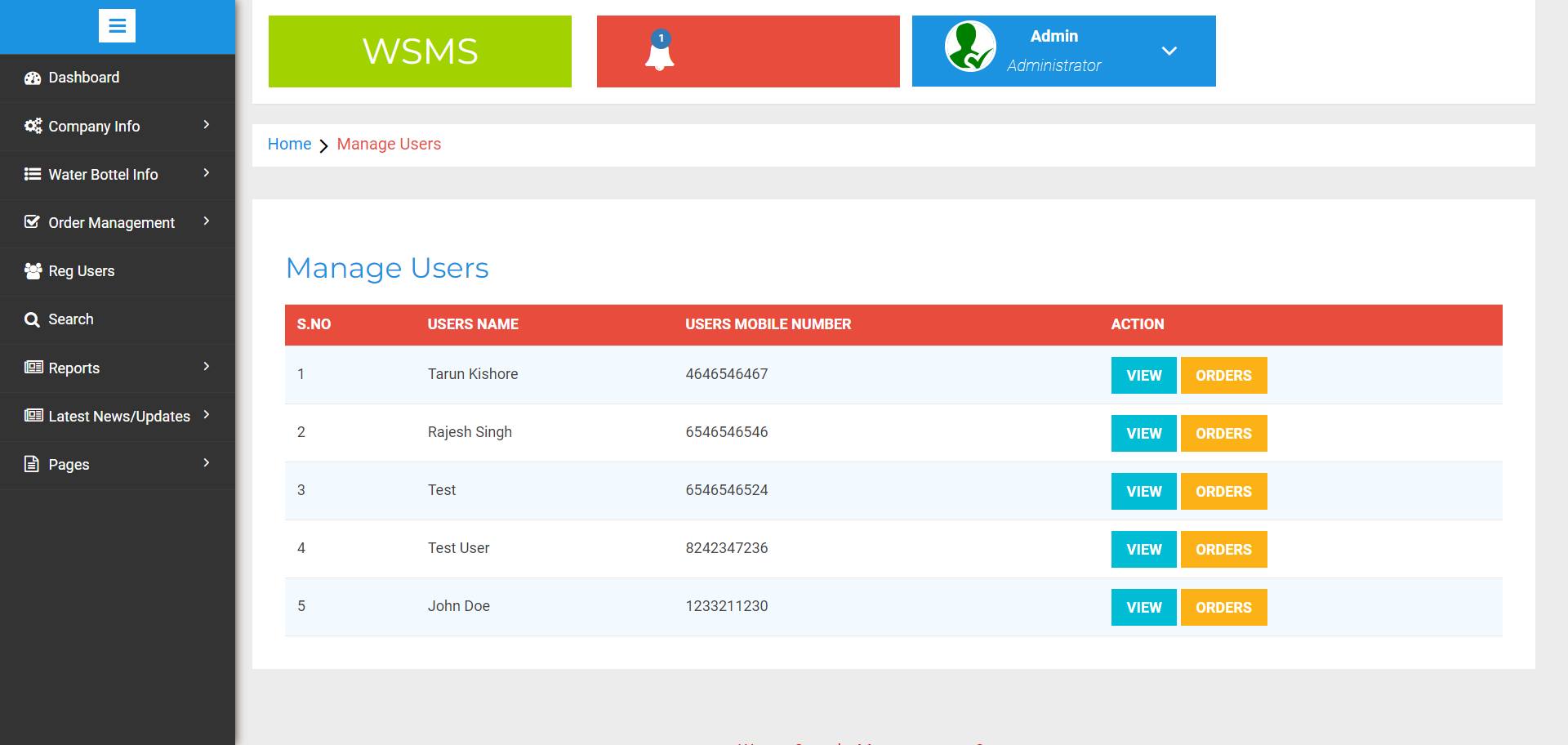Show orders for Rajesh Singh

click(x=1223, y=433)
